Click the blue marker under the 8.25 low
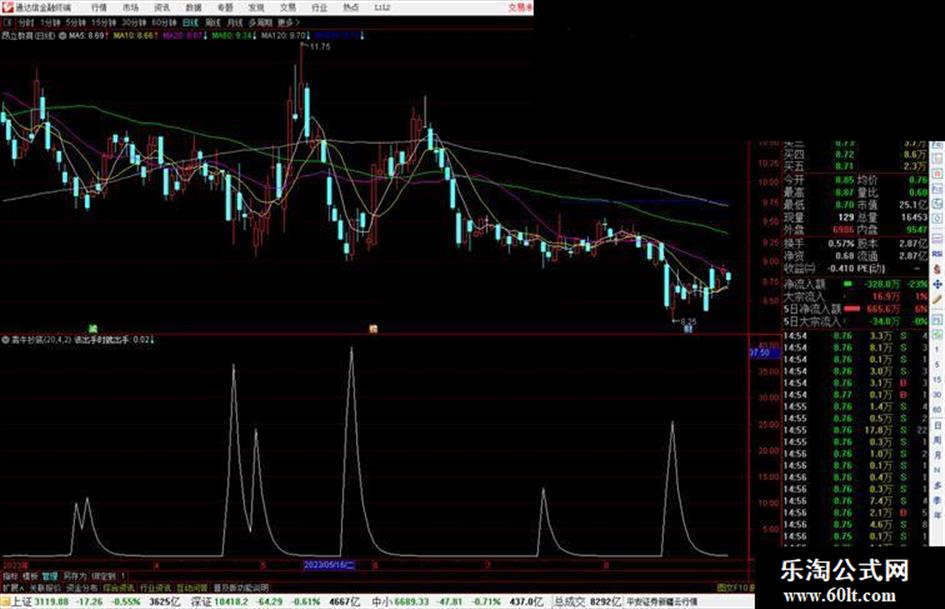945x609 pixels. coord(688,329)
